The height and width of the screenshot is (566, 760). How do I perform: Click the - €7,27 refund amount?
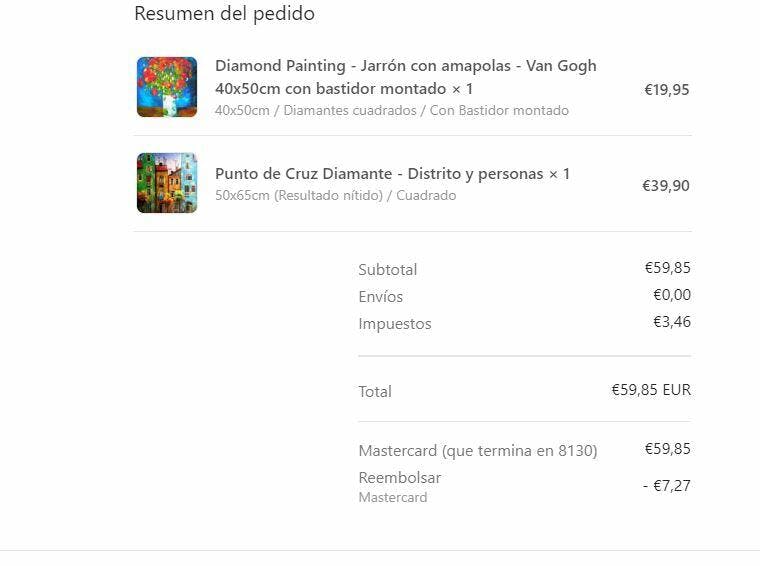click(667, 486)
